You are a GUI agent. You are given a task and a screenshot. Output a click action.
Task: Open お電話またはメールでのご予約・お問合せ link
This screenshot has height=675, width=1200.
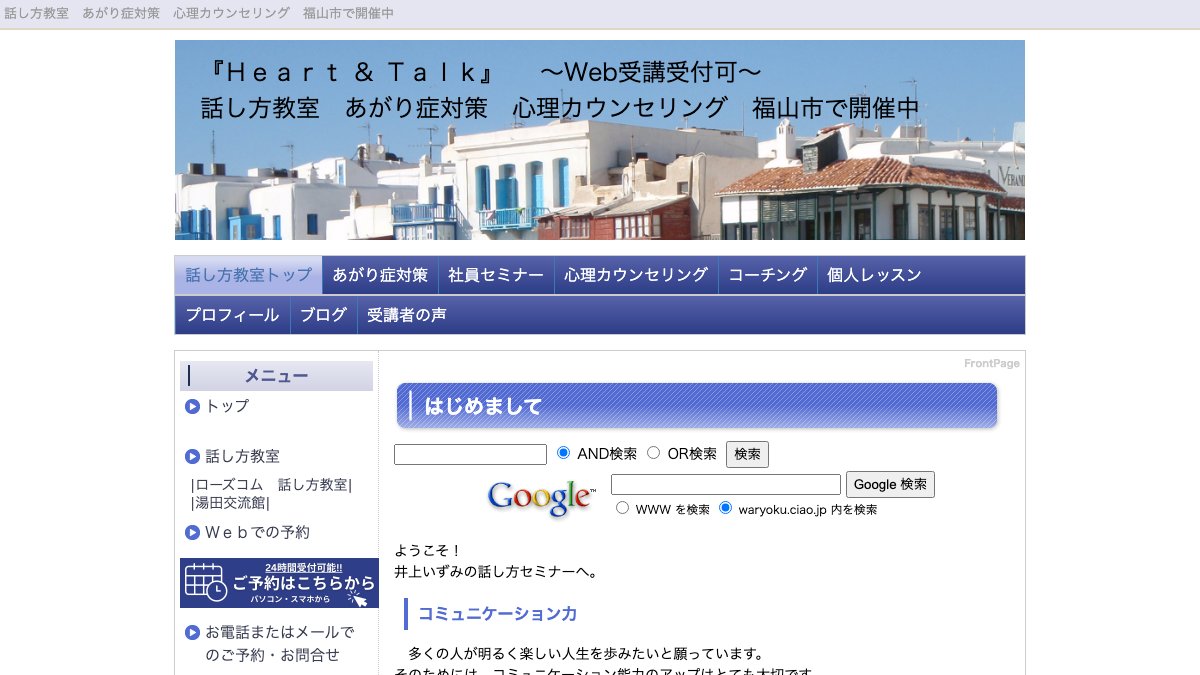point(279,643)
